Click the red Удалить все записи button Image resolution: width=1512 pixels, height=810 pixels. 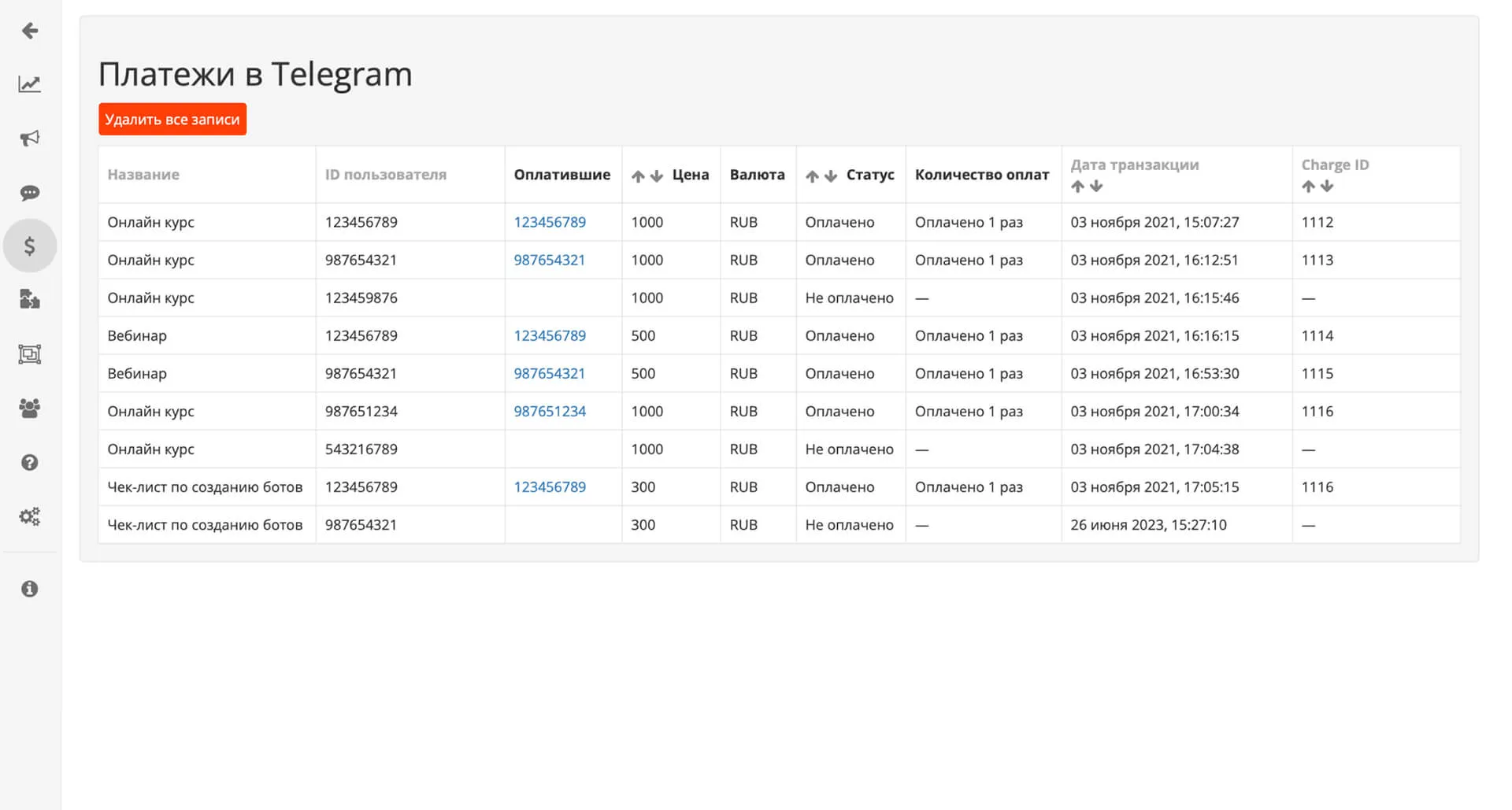coord(172,120)
